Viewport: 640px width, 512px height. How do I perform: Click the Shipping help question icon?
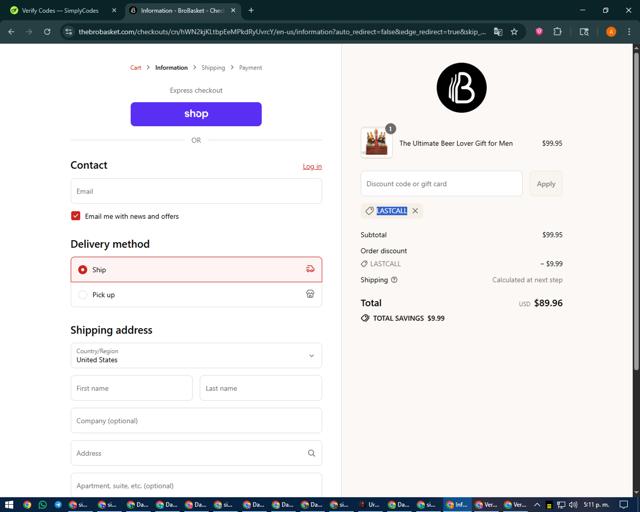[x=394, y=280]
